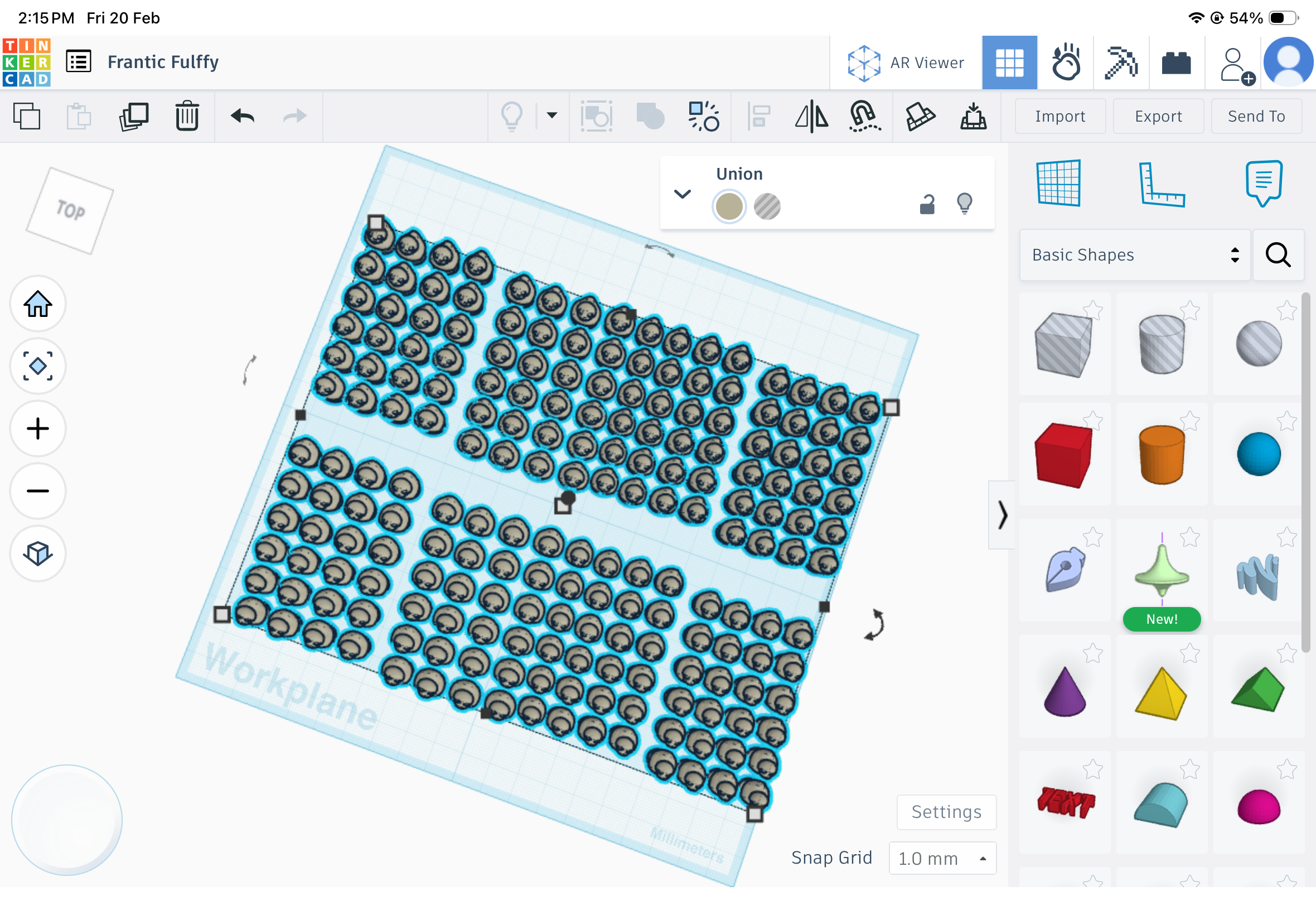This screenshot has height=915, width=1316.
Task: Drop selection to workplane icon
Action: (973, 117)
